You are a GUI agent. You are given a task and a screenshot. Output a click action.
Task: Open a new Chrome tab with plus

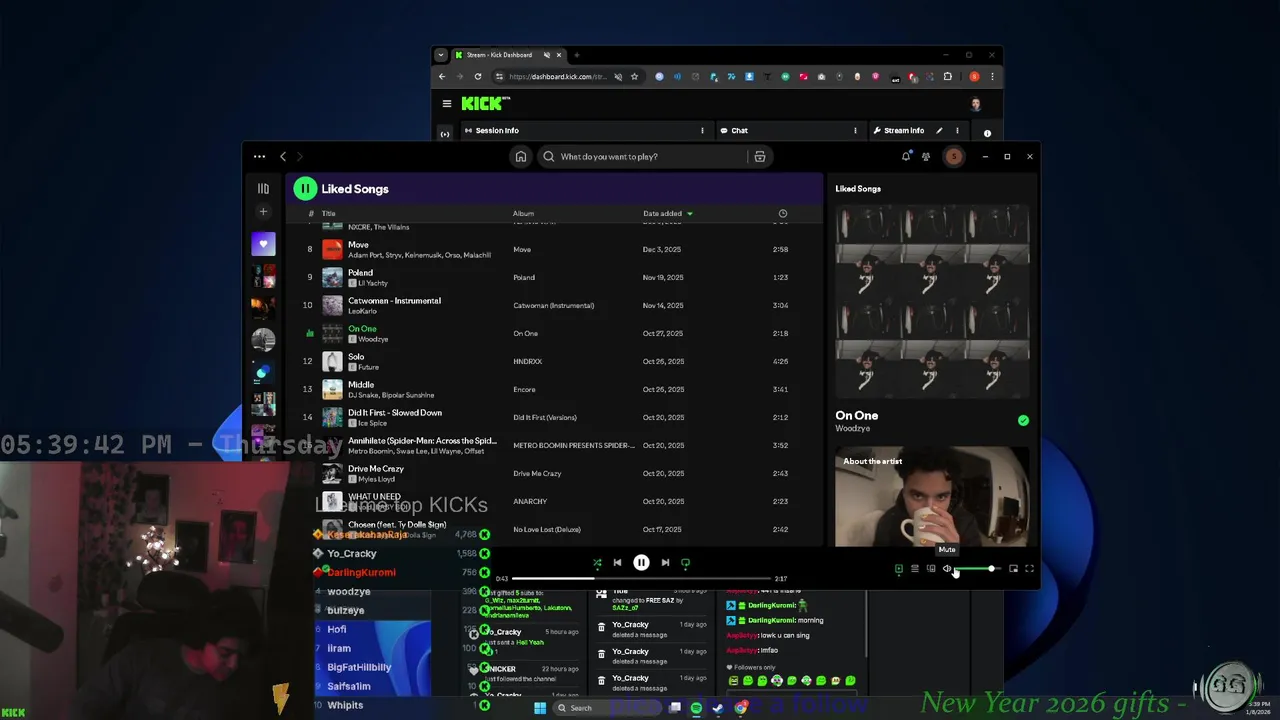point(577,55)
